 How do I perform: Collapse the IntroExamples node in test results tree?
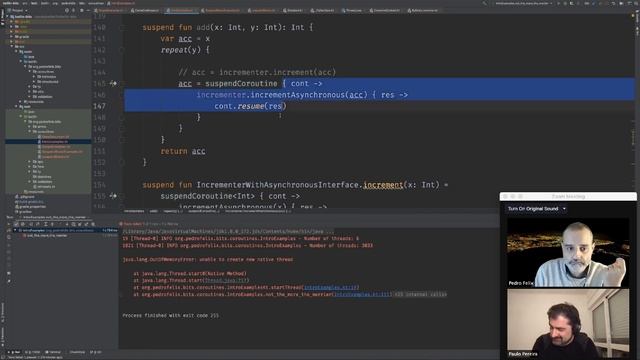tap(15, 231)
